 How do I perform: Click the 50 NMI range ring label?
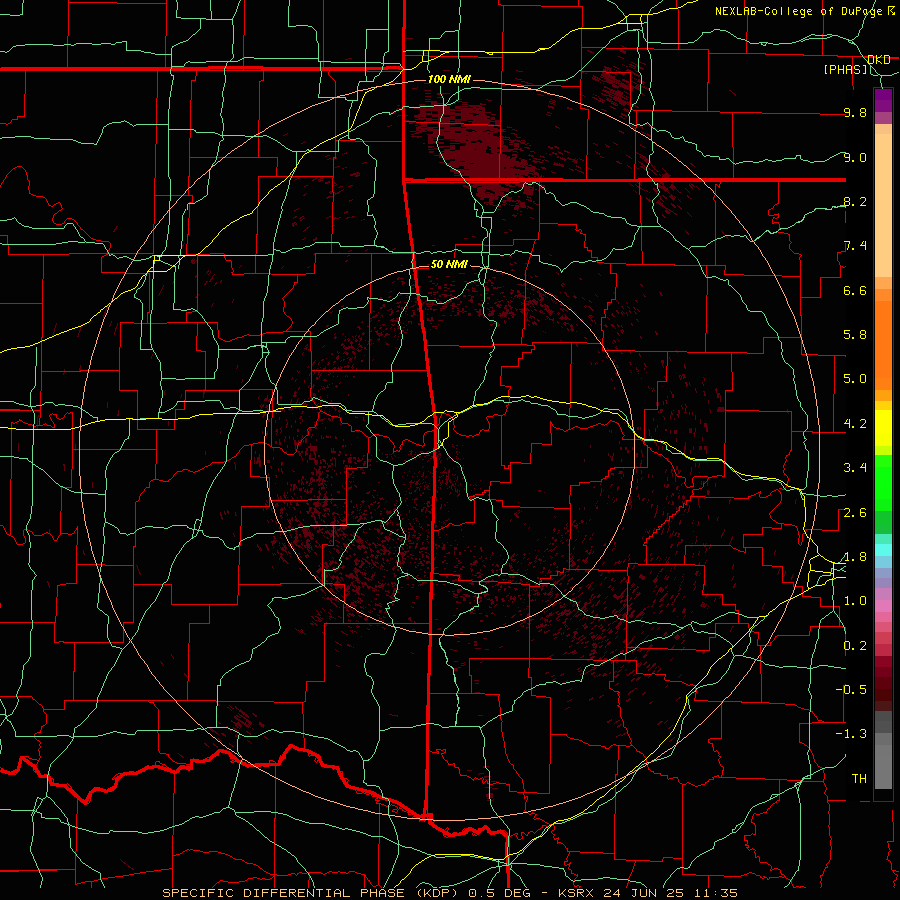click(449, 264)
